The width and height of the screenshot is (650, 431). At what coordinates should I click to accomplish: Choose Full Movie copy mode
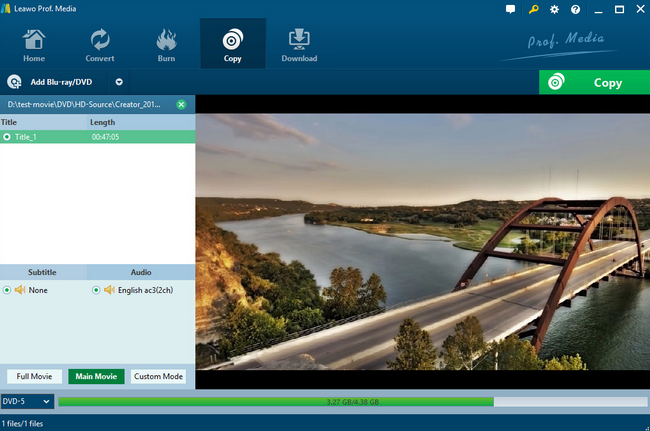click(x=34, y=376)
